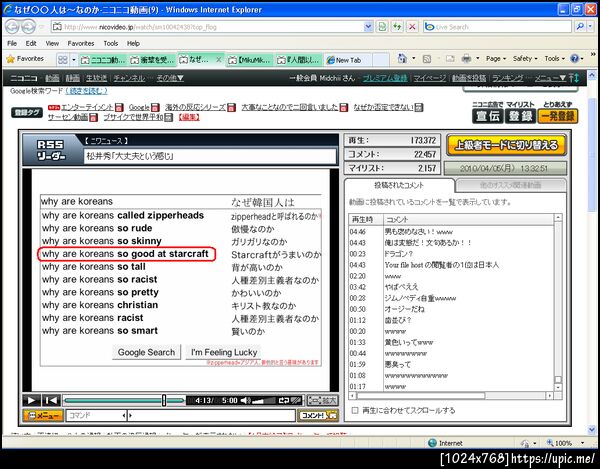This screenshot has width=600, height=469.
Task: Click the orange メニュー player menu button
Action: pyautogui.click(x=43, y=415)
